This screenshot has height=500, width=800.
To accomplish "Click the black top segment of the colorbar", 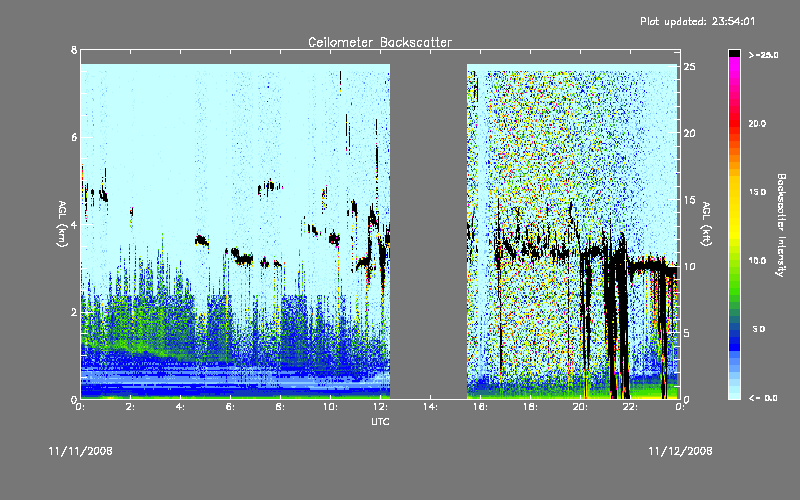I will [734, 53].
